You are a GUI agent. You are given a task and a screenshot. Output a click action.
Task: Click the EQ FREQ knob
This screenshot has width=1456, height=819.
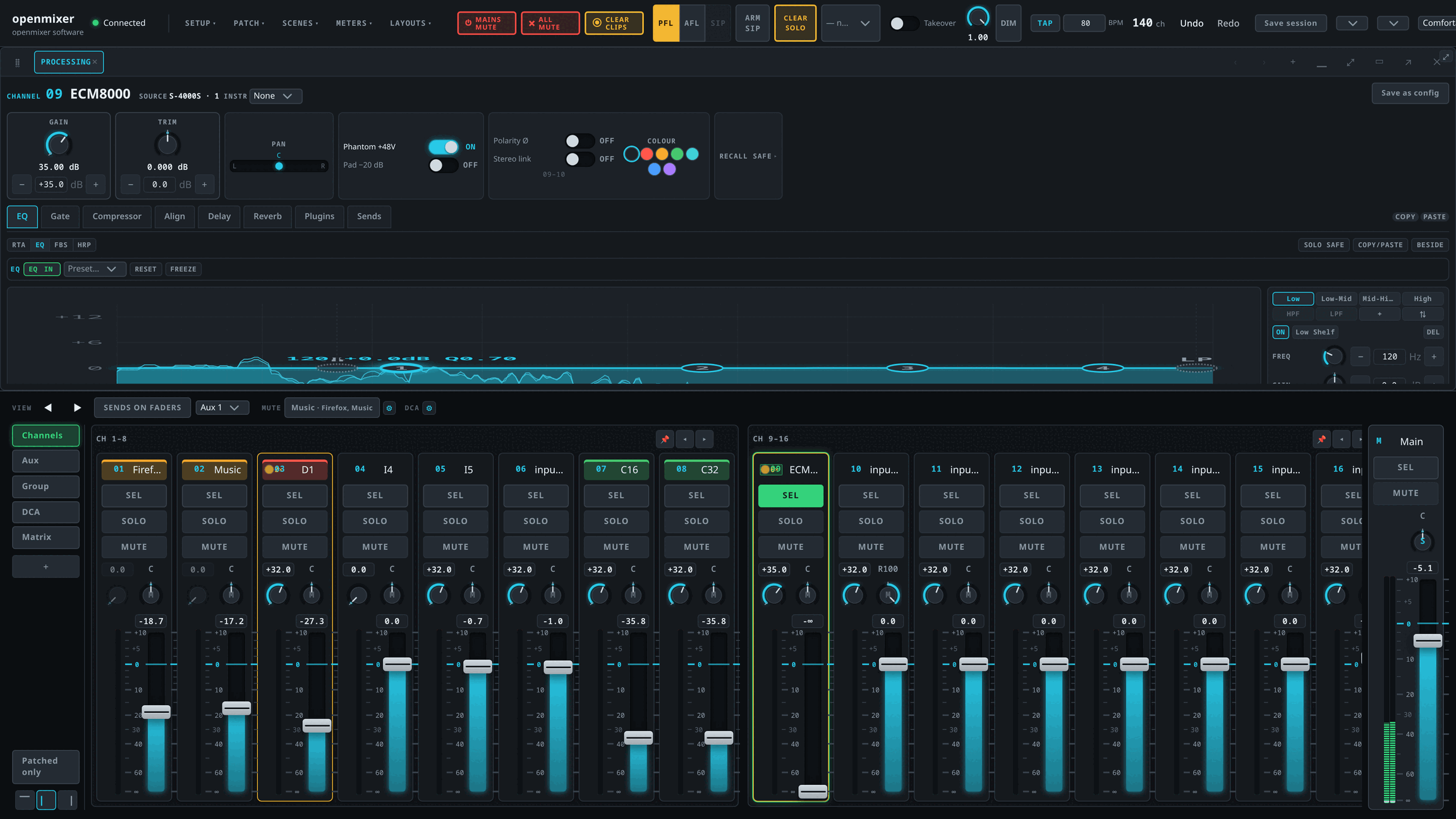click(1333, 356)
